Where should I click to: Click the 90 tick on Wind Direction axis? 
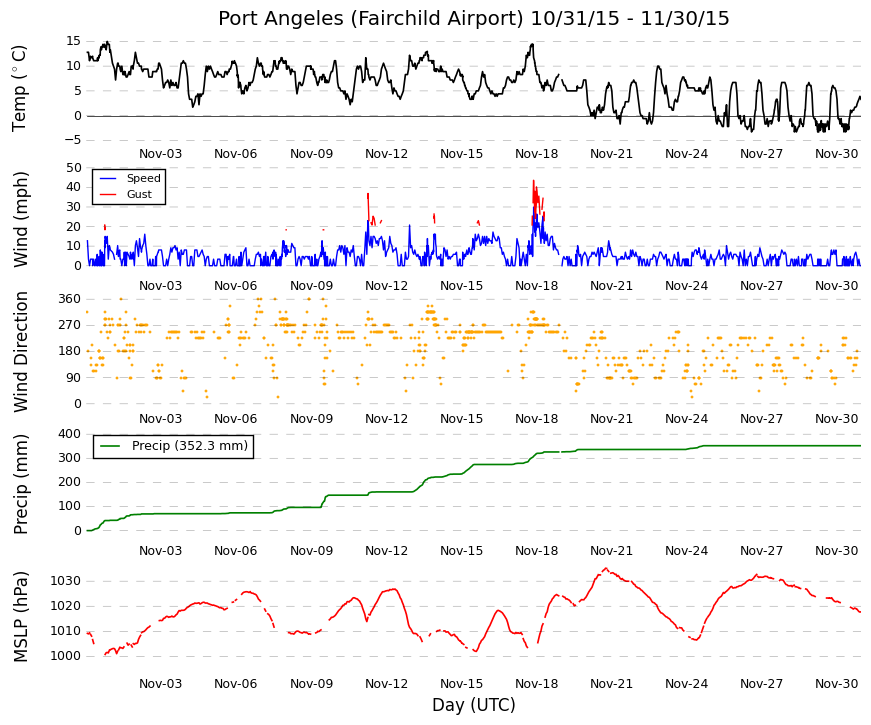tap(73, 378)
